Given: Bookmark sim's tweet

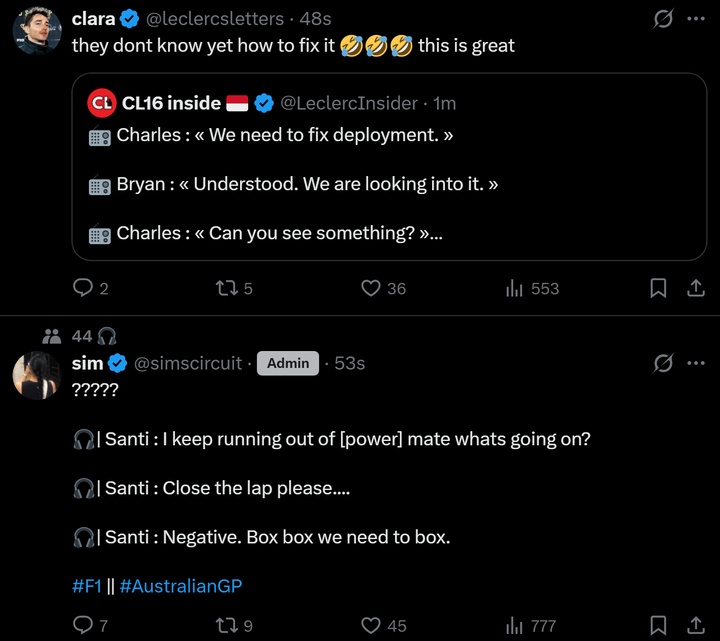Looking at the screenshot, I should click(x=659, y=625).
